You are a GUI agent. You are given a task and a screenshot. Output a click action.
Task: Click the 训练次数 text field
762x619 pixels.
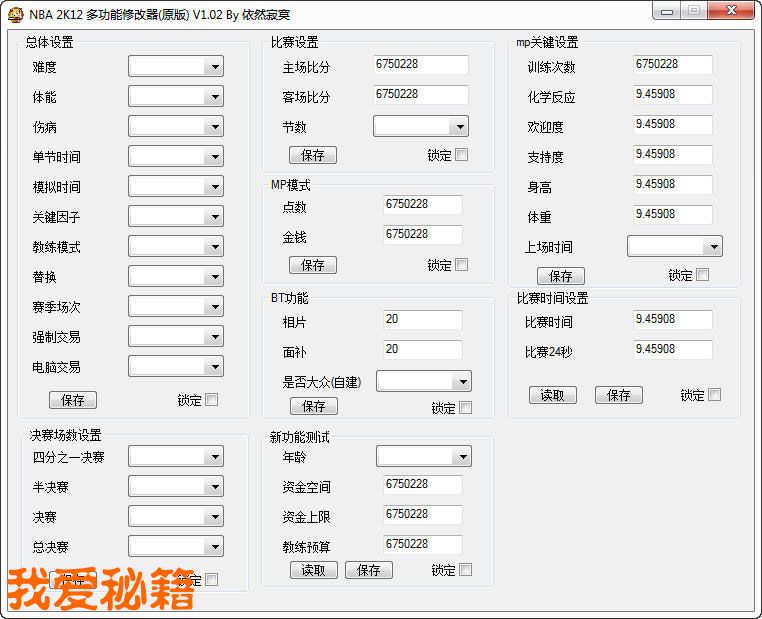coord(672,65)
